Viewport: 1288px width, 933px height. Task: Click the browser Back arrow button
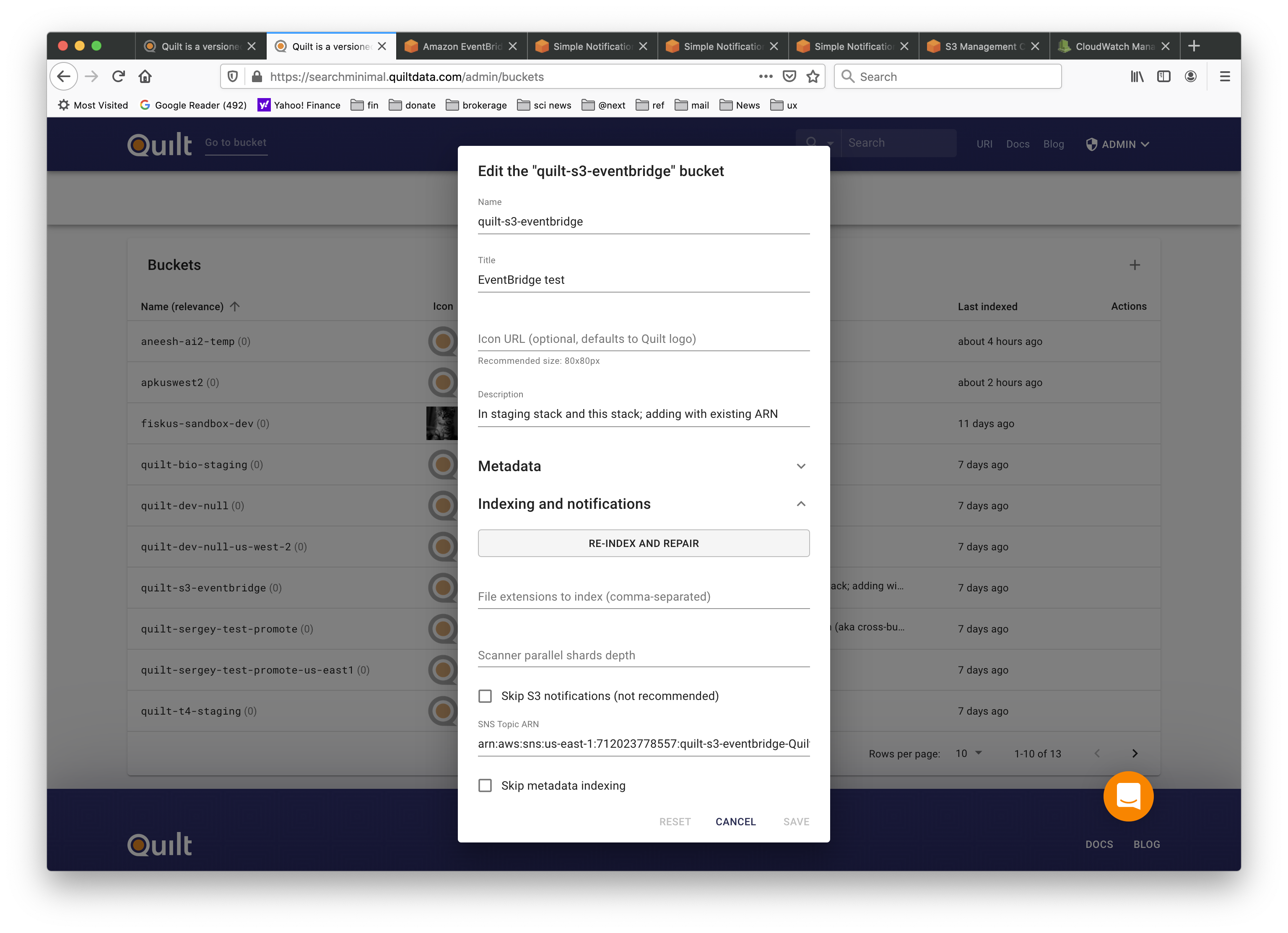coord(64,77)
